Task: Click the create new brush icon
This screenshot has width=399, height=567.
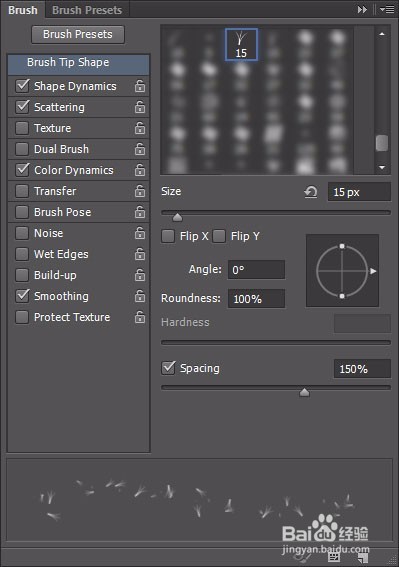Action: pyautogui.click(x=361, y=557)
